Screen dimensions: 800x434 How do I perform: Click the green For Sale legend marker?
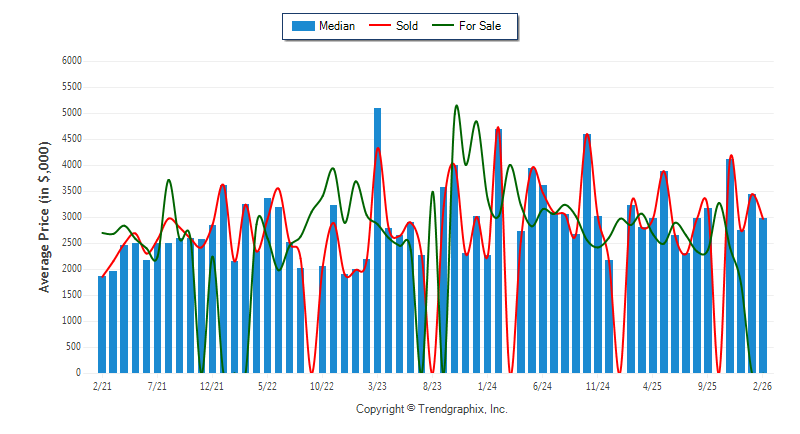(x=442, y=26)
